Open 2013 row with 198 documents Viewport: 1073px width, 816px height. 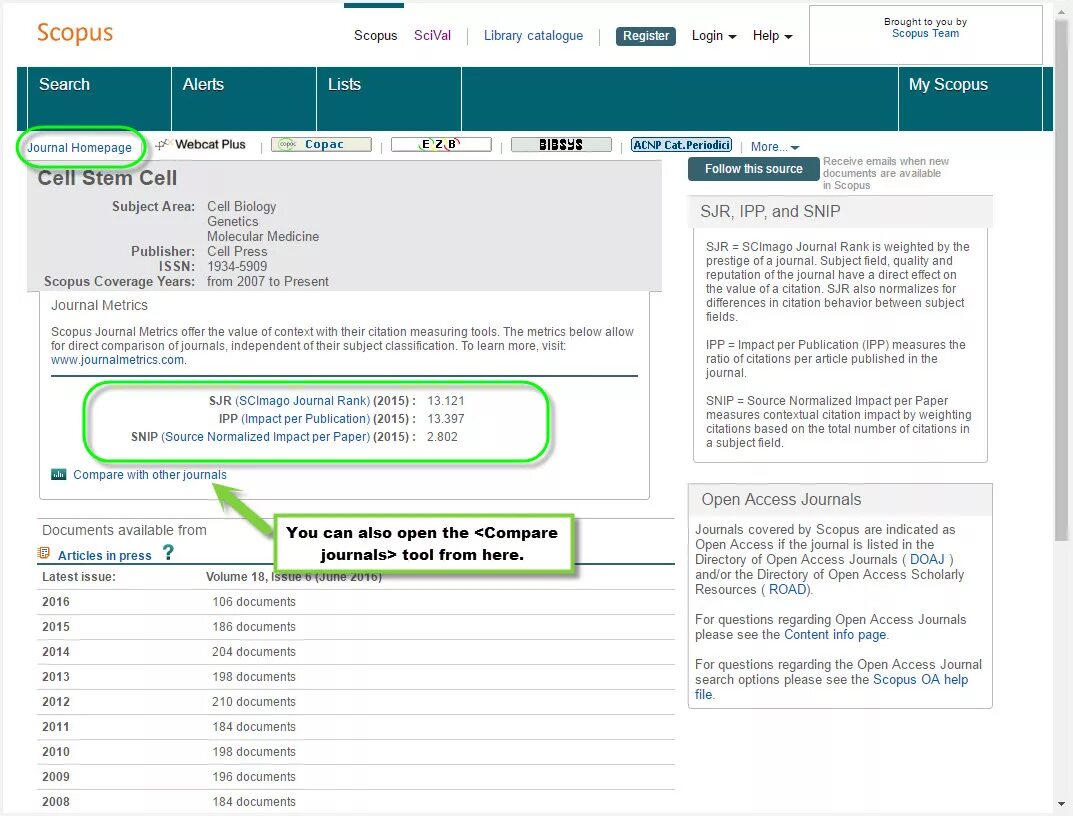[x=356, y=677]
